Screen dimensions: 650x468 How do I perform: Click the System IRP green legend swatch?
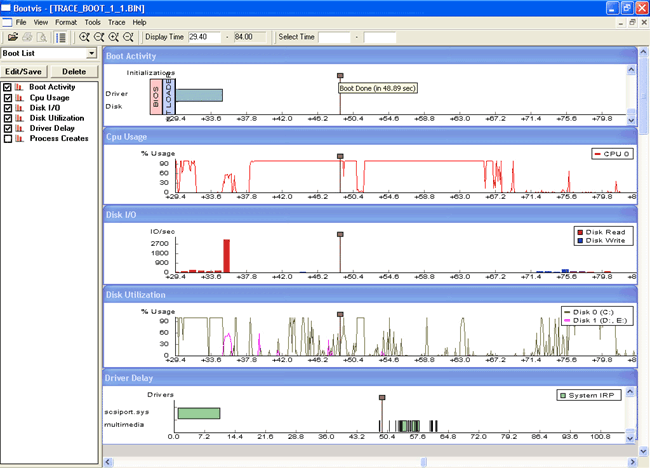[563, 395]
